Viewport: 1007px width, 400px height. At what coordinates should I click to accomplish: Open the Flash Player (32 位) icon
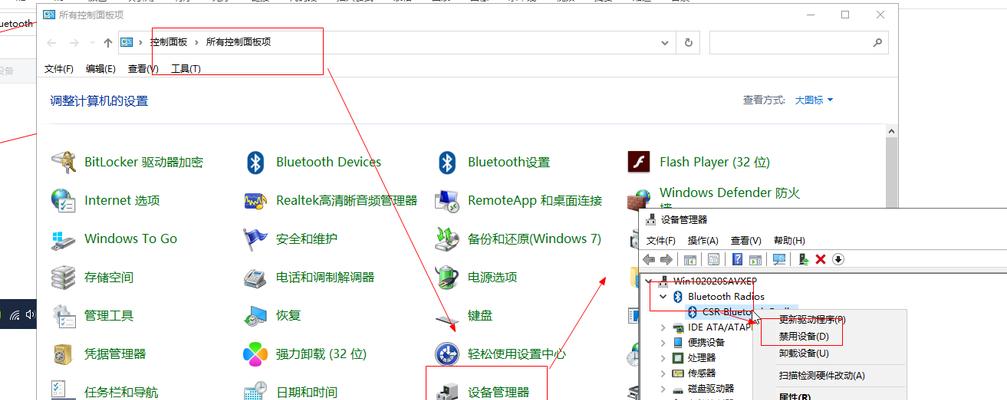click(638, 162)
